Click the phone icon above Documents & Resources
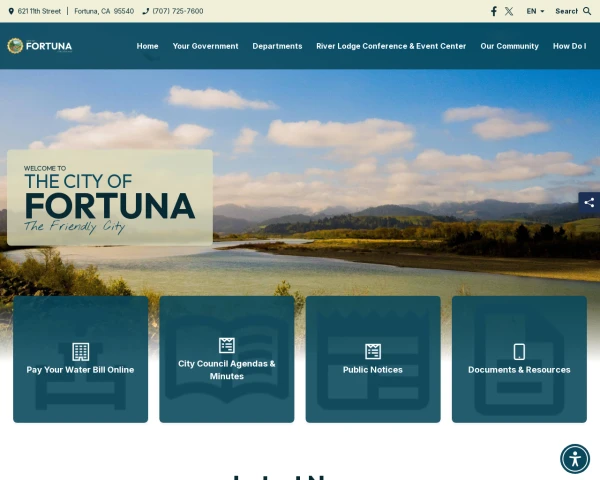Screen dimensions: 600x480 click(519, 351)
